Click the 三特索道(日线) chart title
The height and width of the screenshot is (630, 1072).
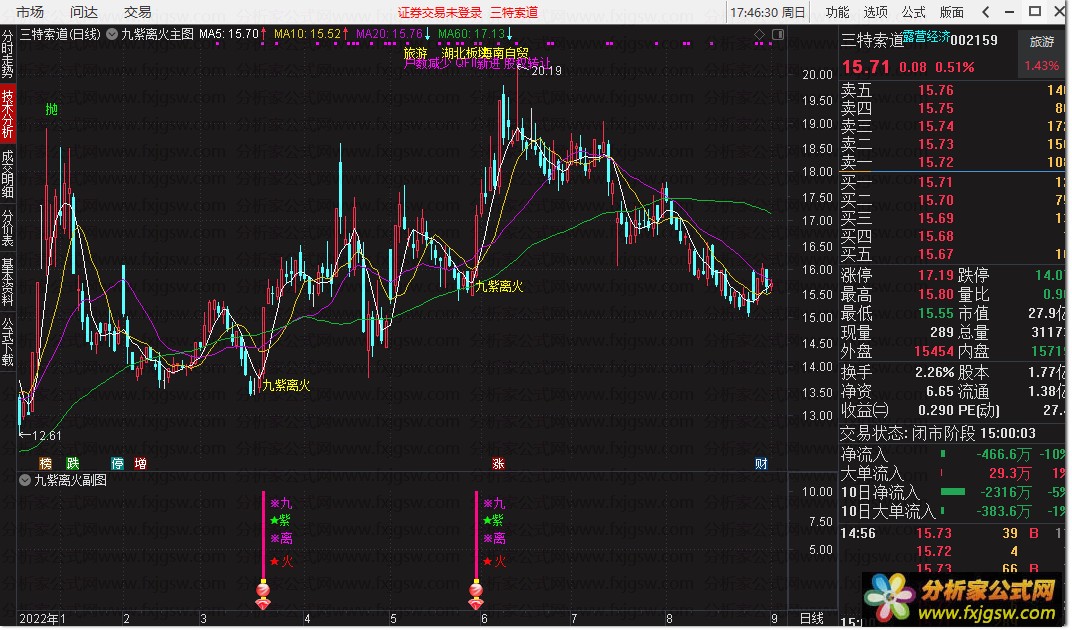(x=60, y=34)
